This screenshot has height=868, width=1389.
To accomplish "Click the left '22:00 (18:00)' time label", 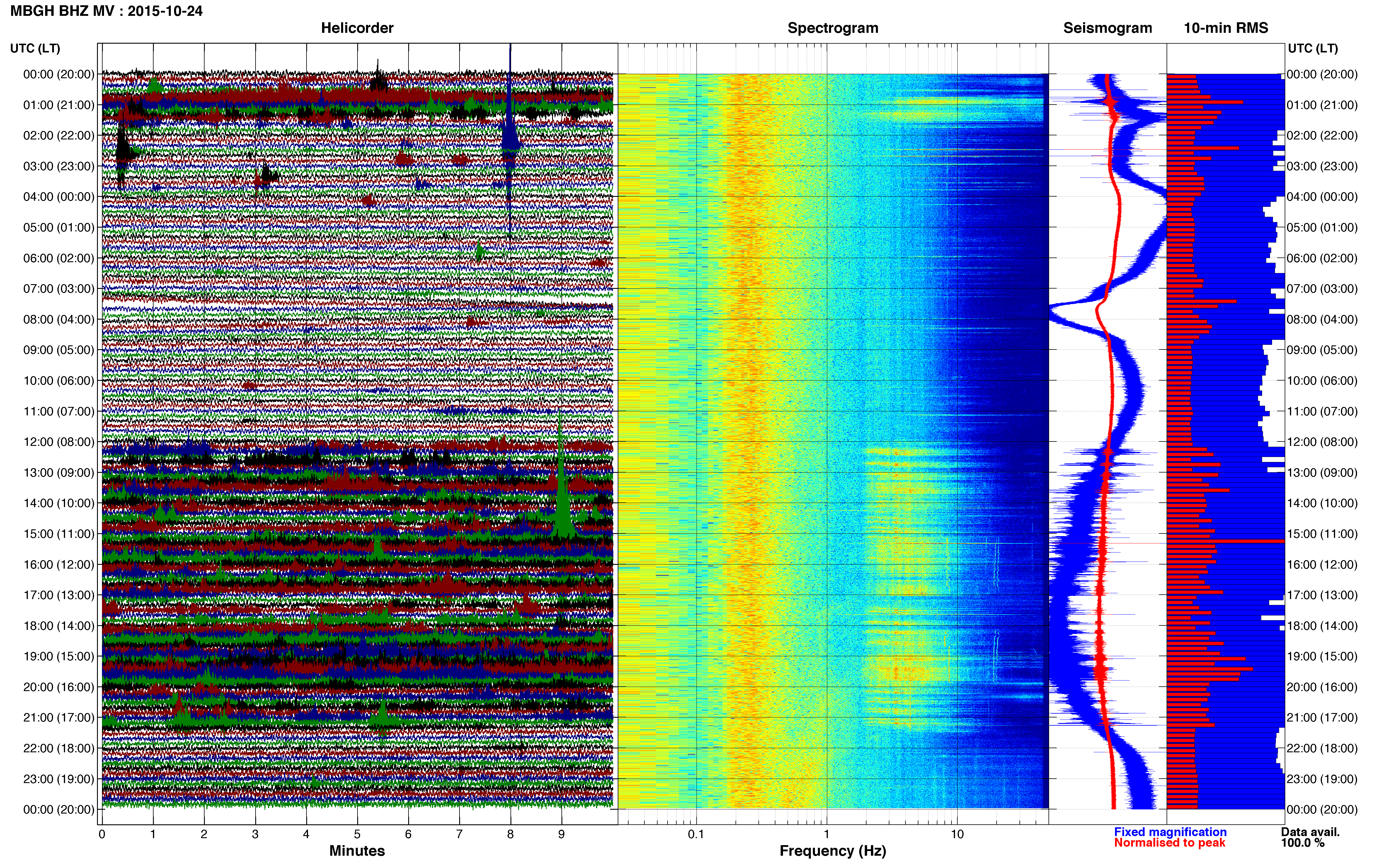I will click(x=59, y=748).
